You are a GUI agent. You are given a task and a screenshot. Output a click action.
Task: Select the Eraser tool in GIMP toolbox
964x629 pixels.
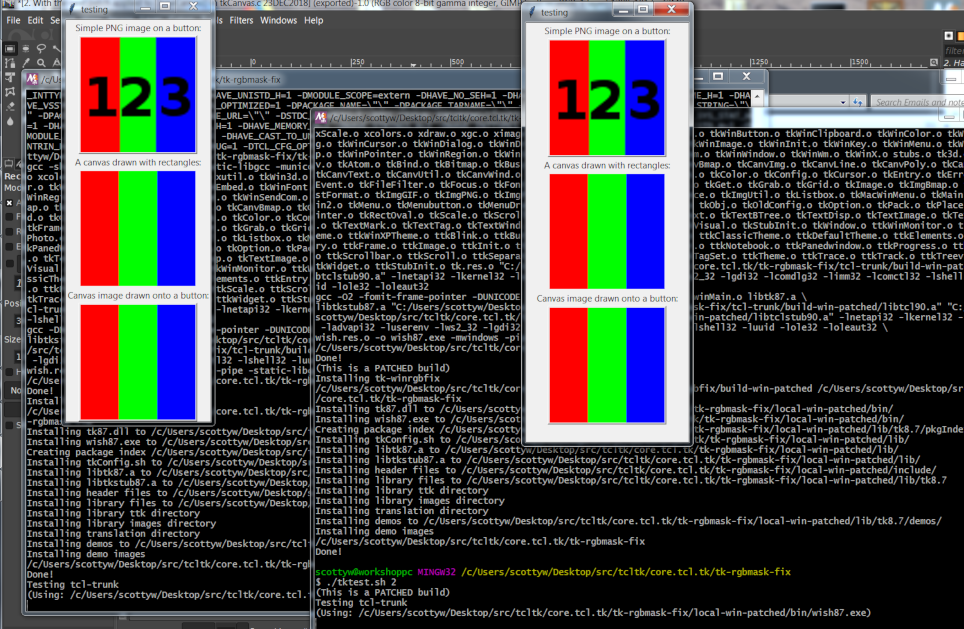[x=10, y=107]
